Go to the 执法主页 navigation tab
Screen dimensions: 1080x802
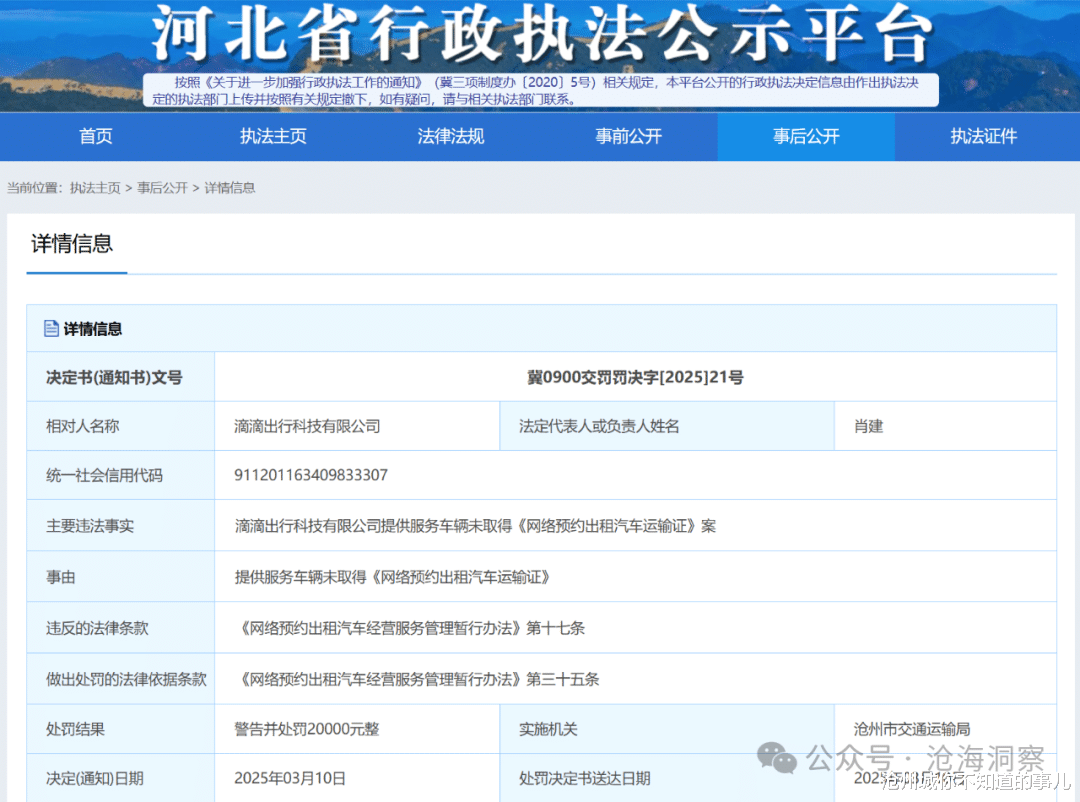273,136
